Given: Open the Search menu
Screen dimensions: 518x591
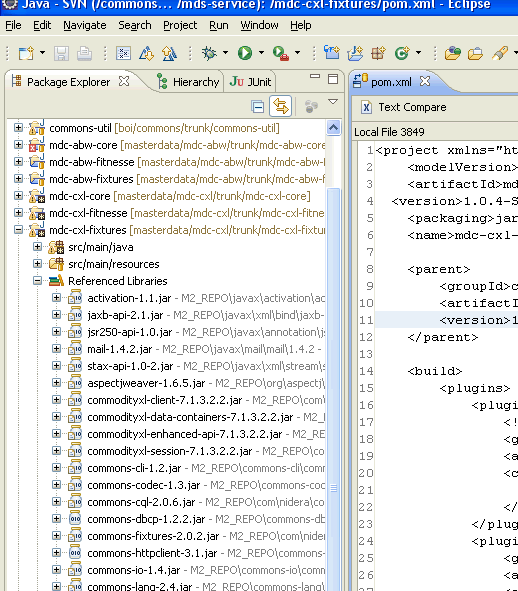Looking at the screenshot, I should [135, 25].
